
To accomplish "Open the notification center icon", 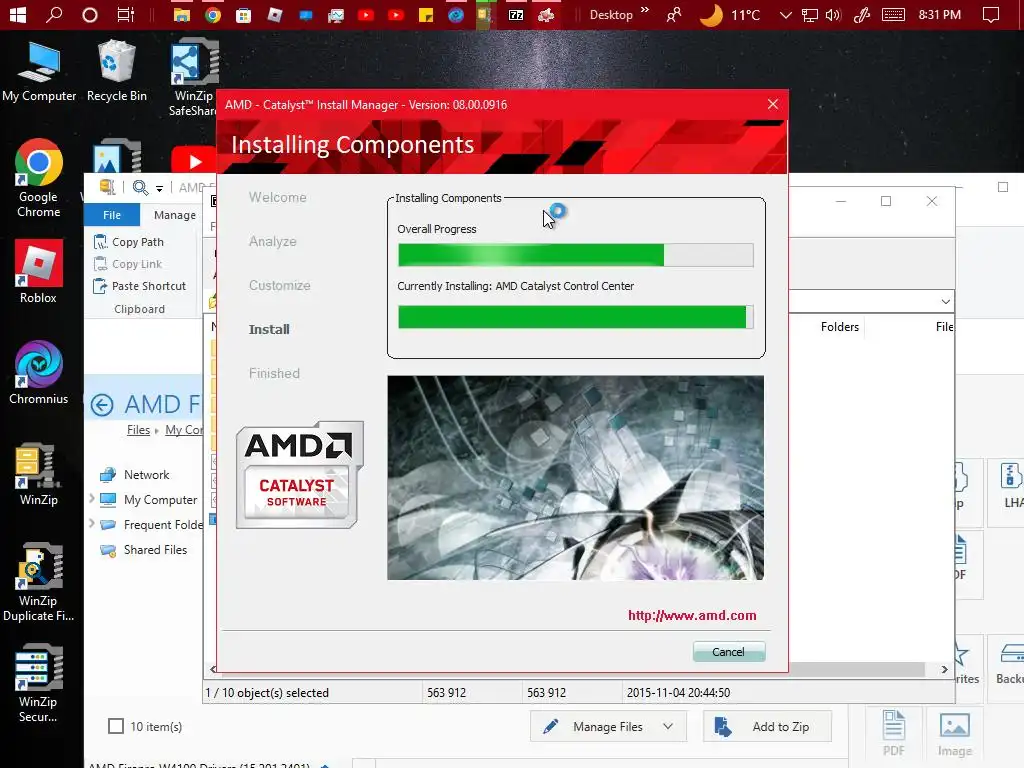I will 991,14.
